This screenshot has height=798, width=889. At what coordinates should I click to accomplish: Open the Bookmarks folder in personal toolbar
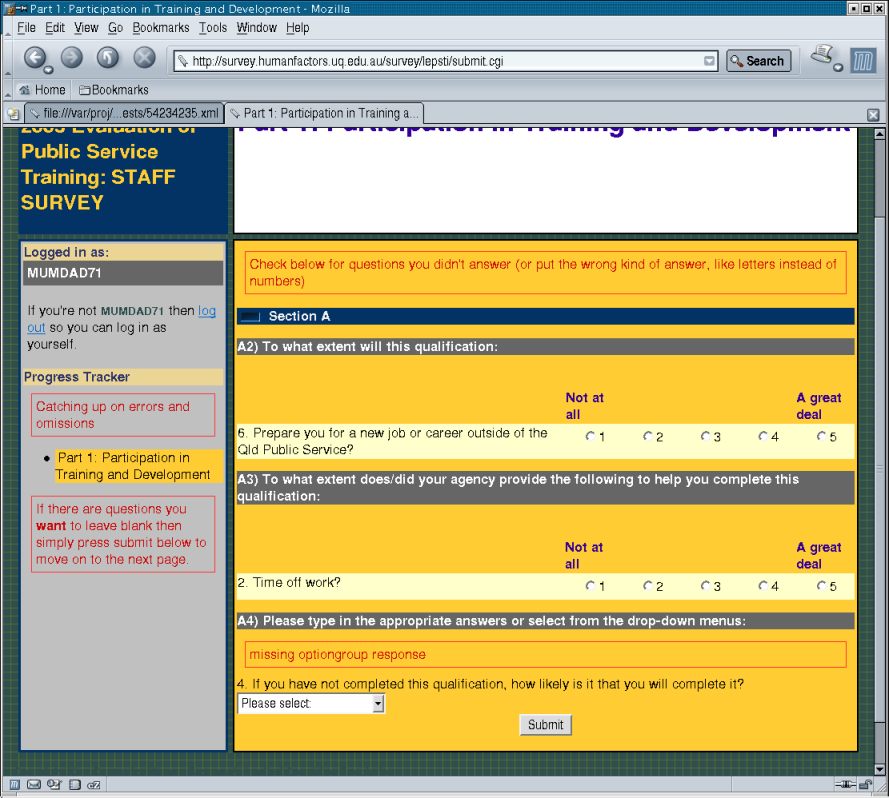pyautogui.click(x=113, y=90)
